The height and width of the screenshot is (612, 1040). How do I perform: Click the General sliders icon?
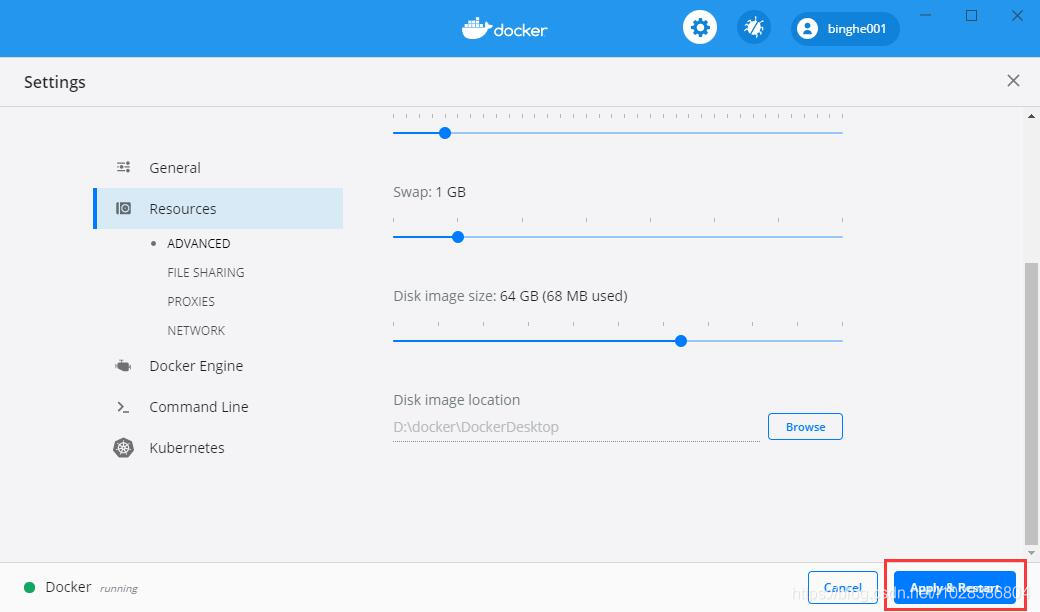[123, 167]
